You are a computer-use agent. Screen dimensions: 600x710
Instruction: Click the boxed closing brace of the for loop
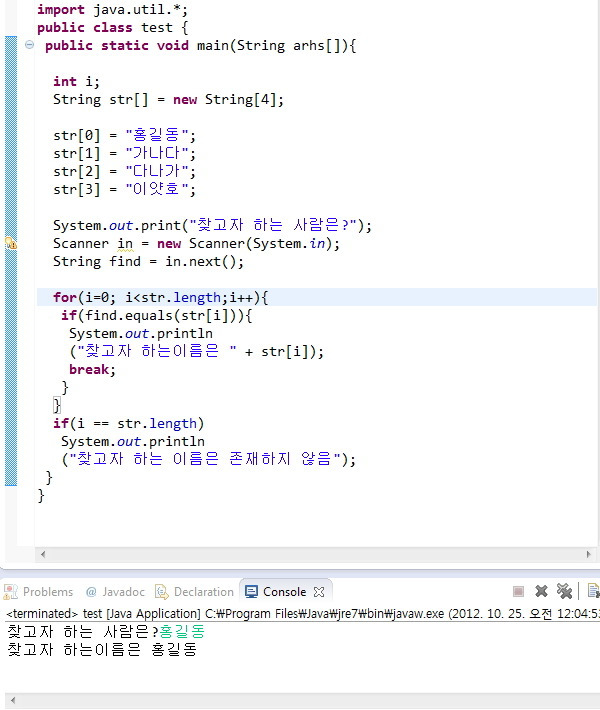57,405
